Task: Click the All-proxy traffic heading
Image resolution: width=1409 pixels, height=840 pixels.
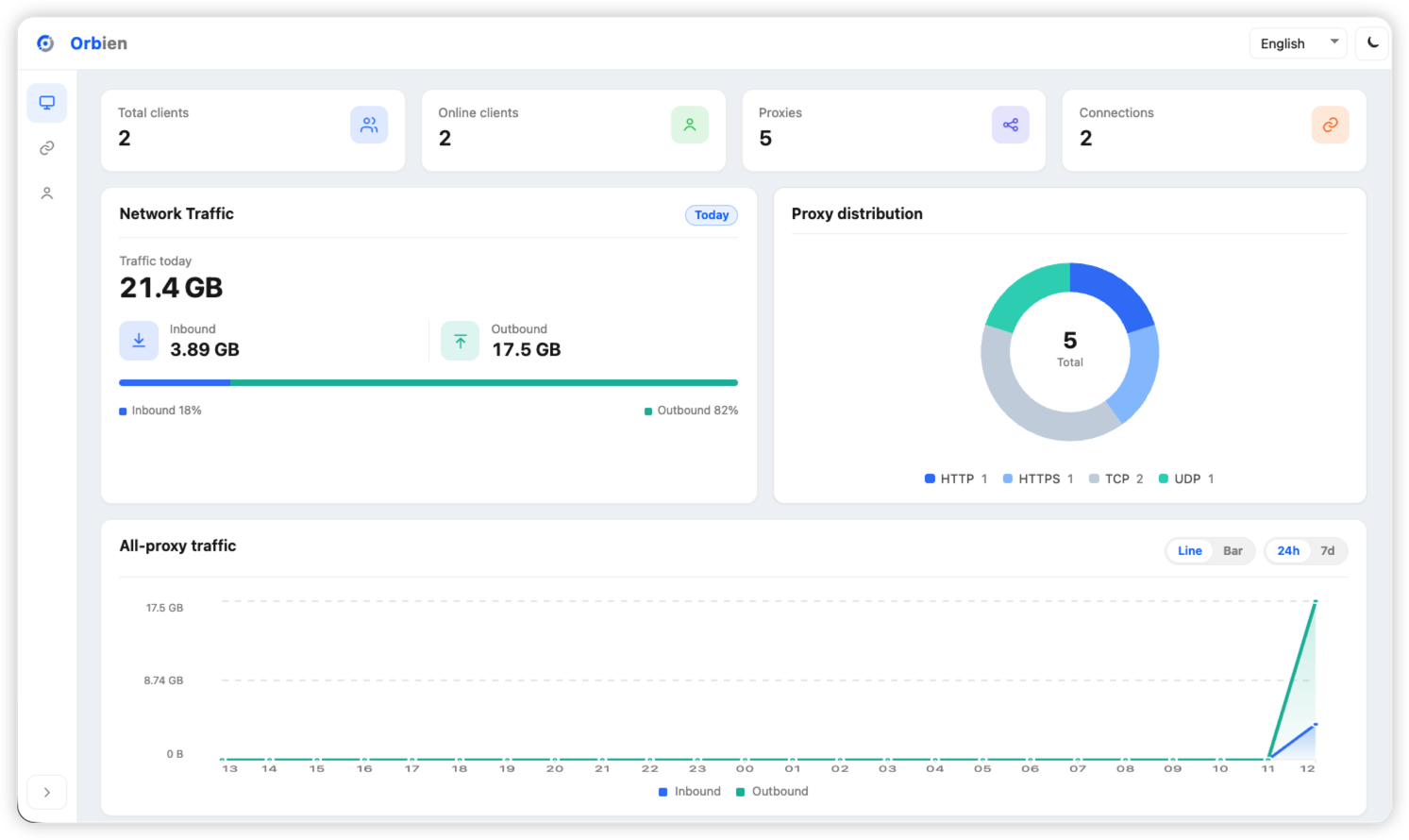Action: 177,546
